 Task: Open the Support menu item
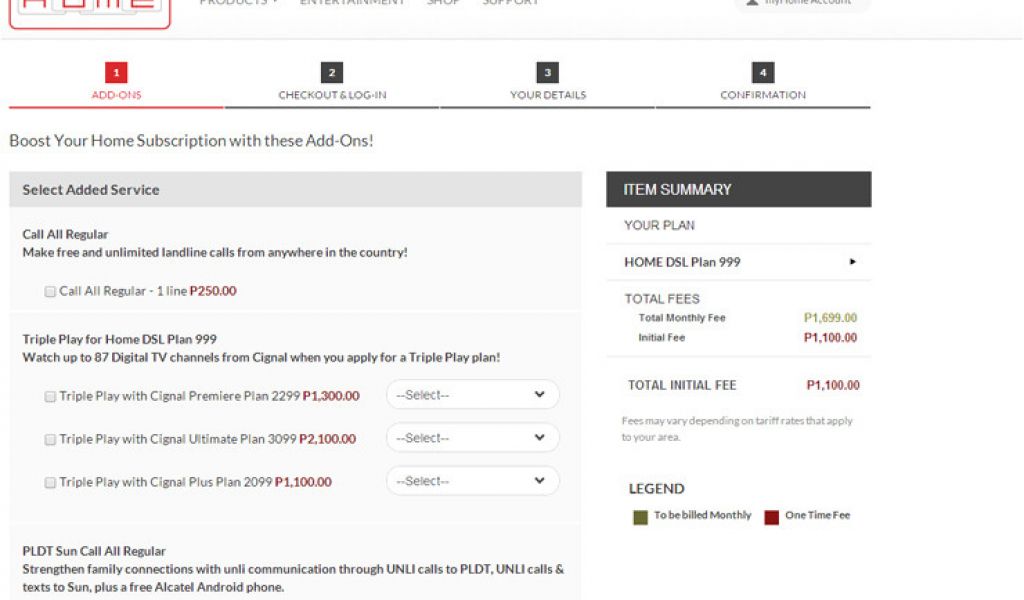[510, 3]
